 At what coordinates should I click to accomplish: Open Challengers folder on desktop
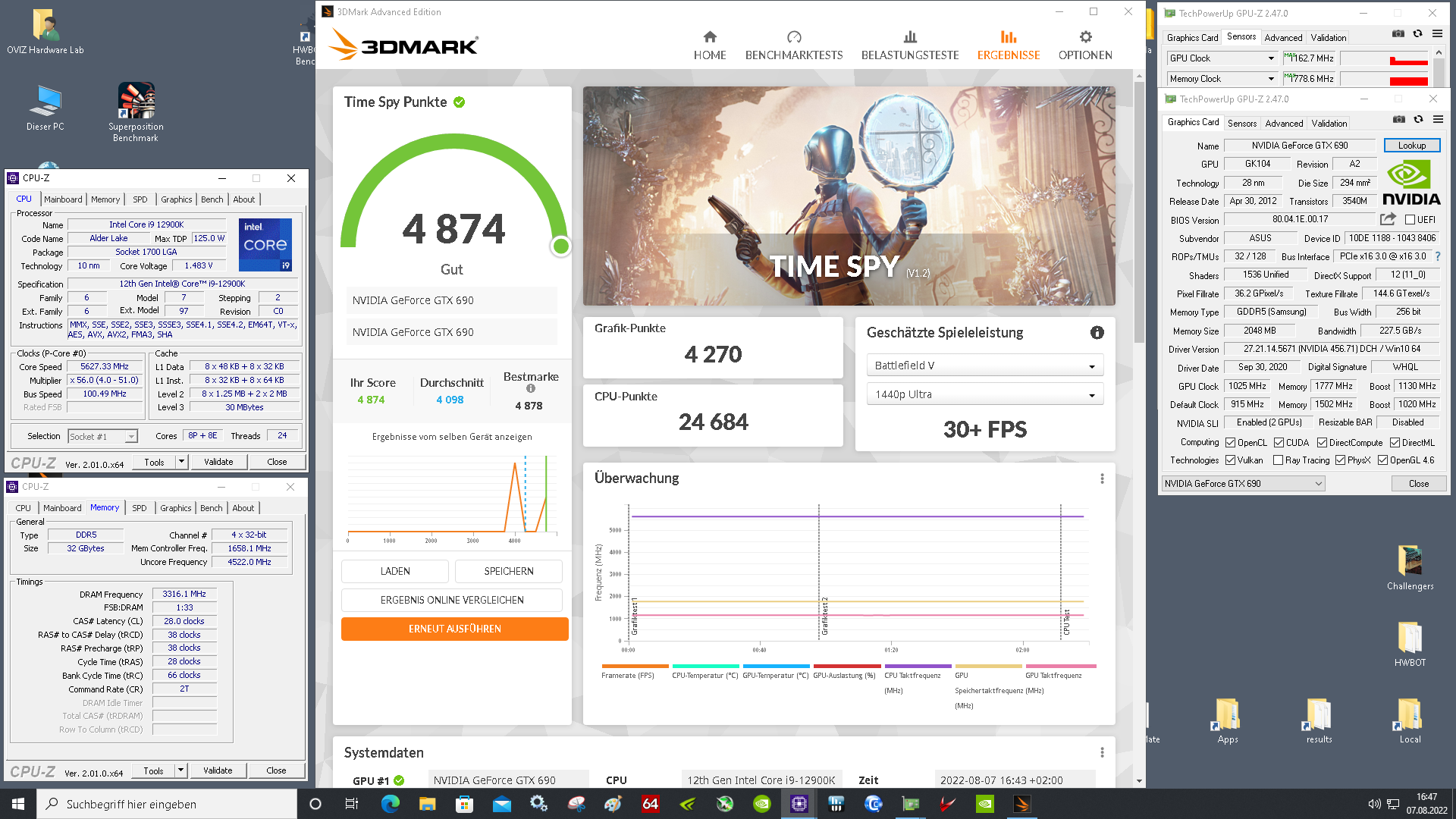click(1410, 568)
